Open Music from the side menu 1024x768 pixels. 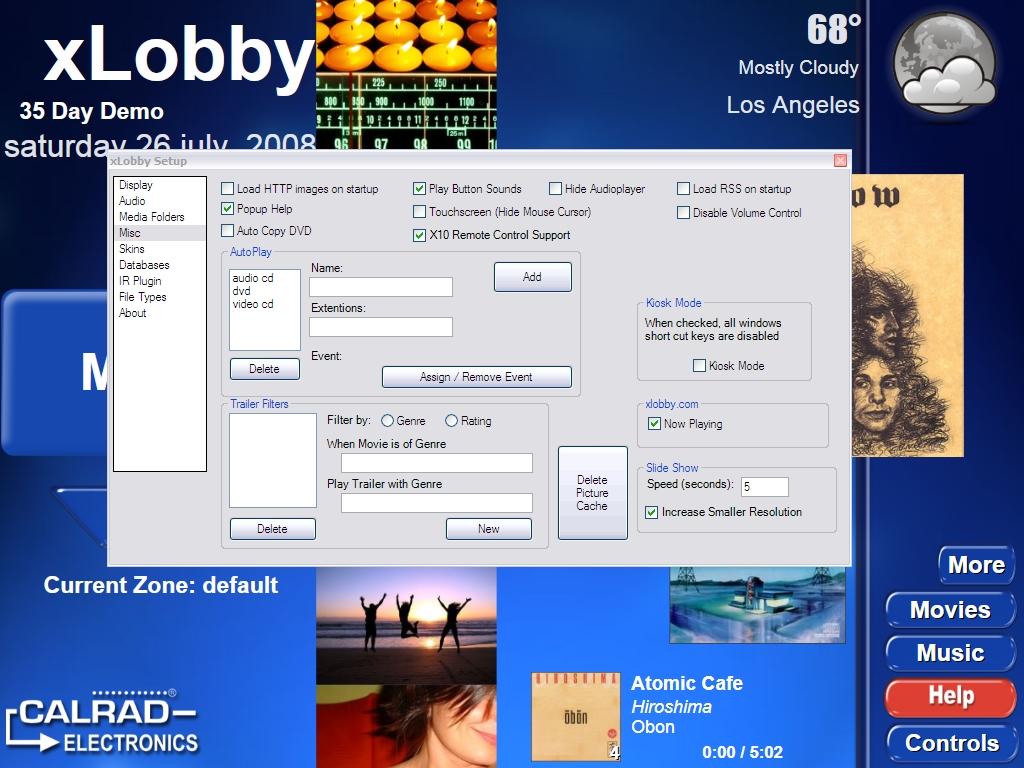(x=950, y=653)
